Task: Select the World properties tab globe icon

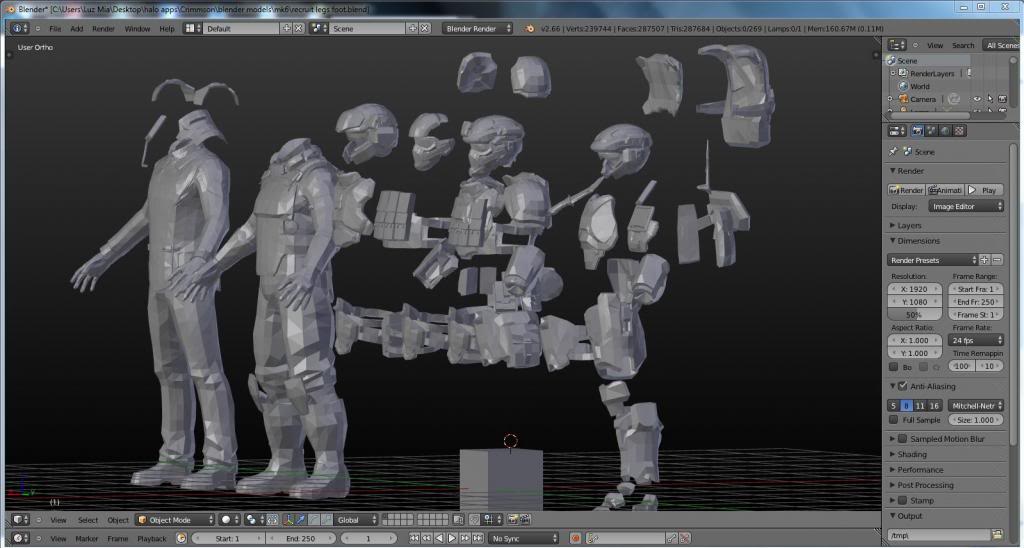Action: (x=945, y=131)
